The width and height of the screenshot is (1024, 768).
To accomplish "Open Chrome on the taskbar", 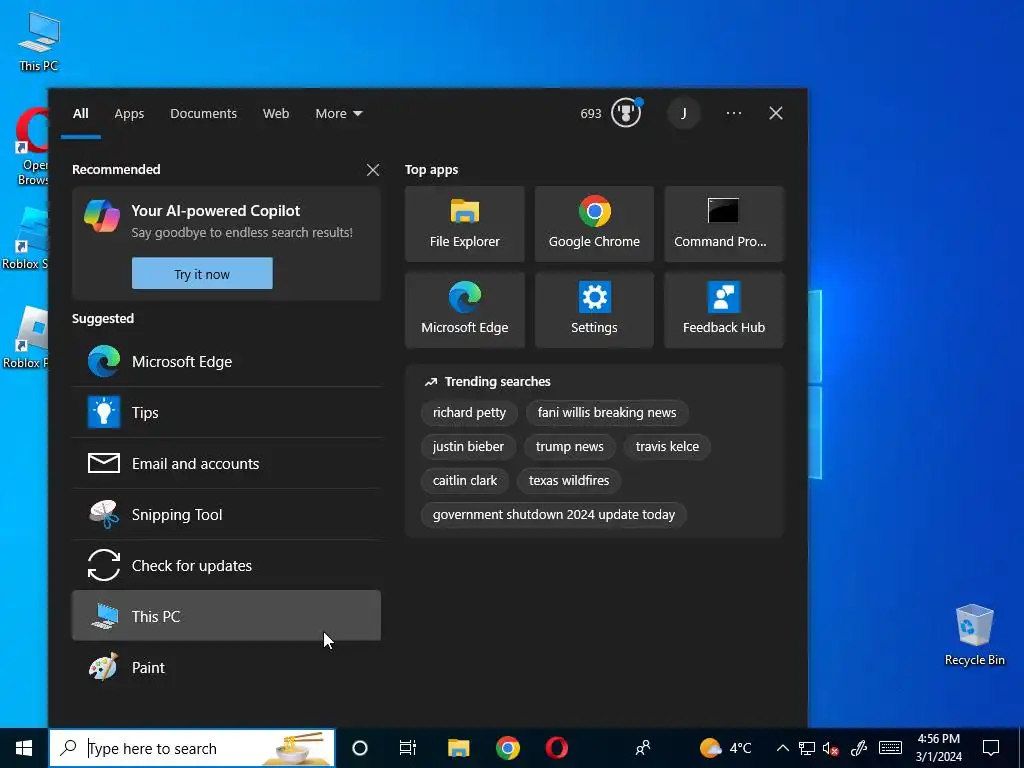I will [507, 748].
